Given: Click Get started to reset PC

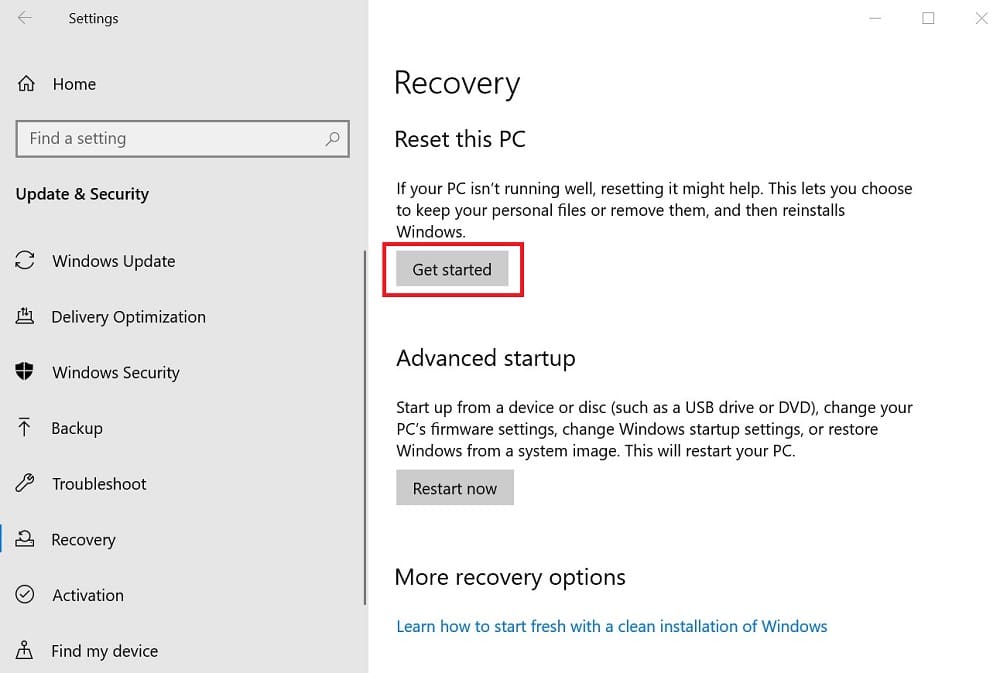Looking at the screenshot, I should tap(452, 269).
